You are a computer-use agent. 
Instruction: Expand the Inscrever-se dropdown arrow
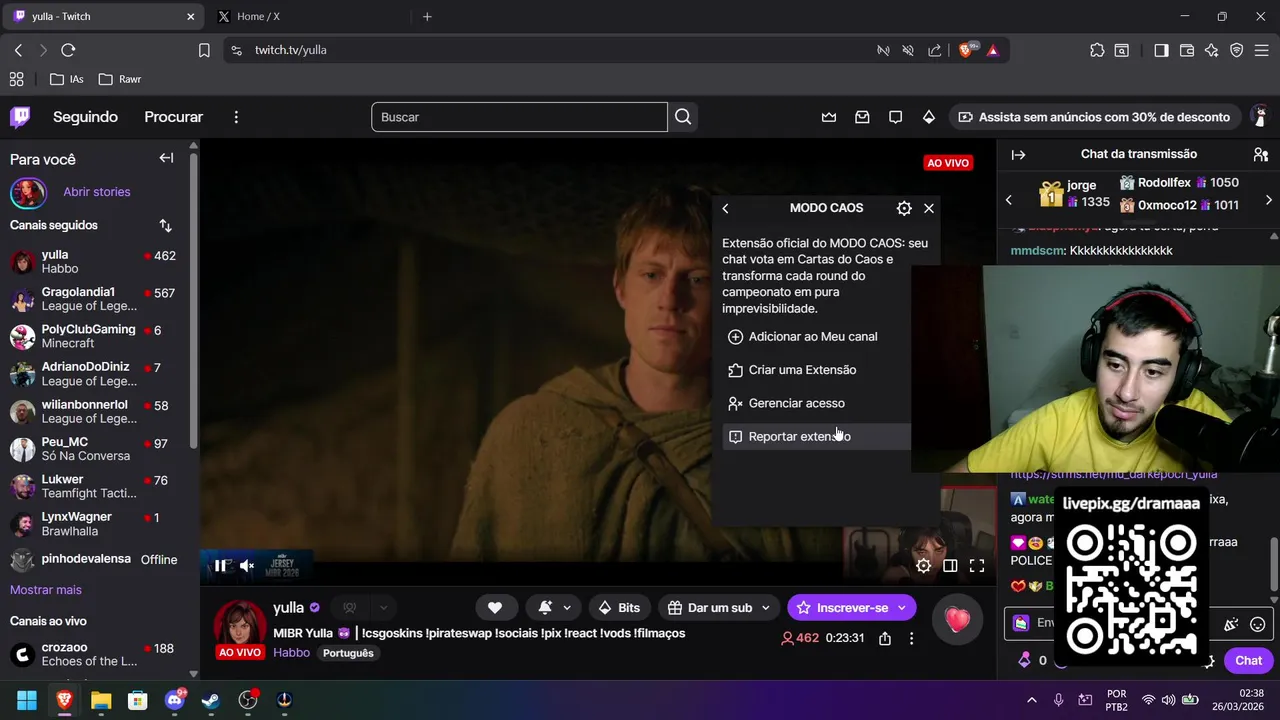click(902, 608)
